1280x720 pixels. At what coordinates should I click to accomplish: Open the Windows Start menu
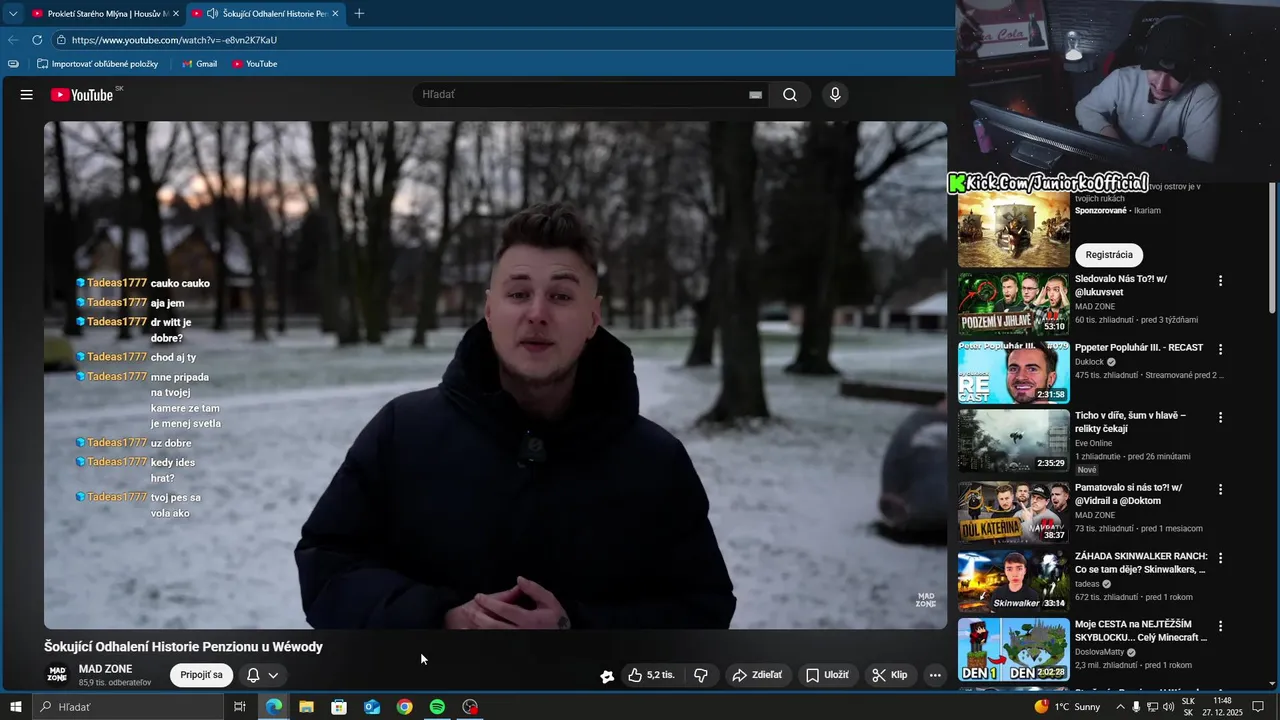click(16, 707)
